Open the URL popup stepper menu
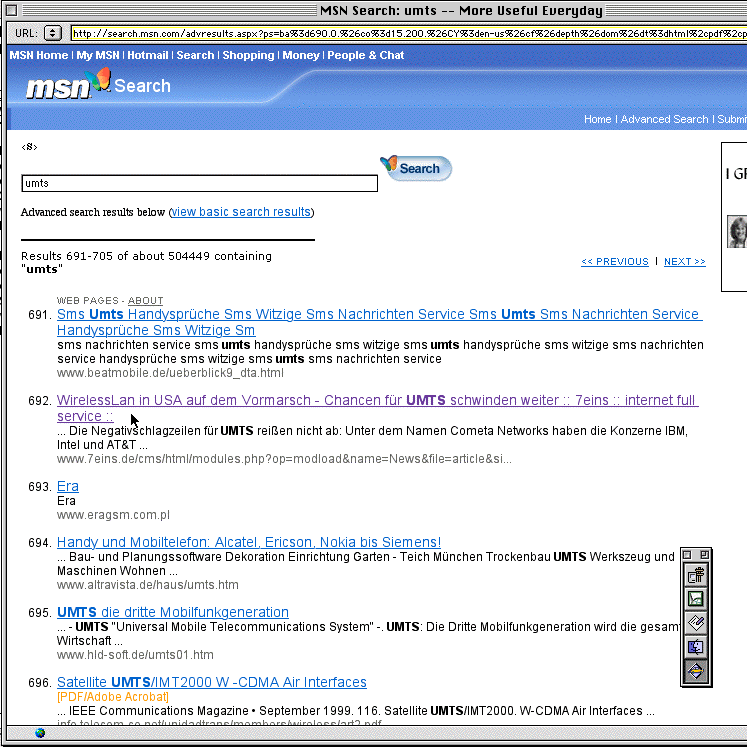747x747 pixels. click(53, 33)
